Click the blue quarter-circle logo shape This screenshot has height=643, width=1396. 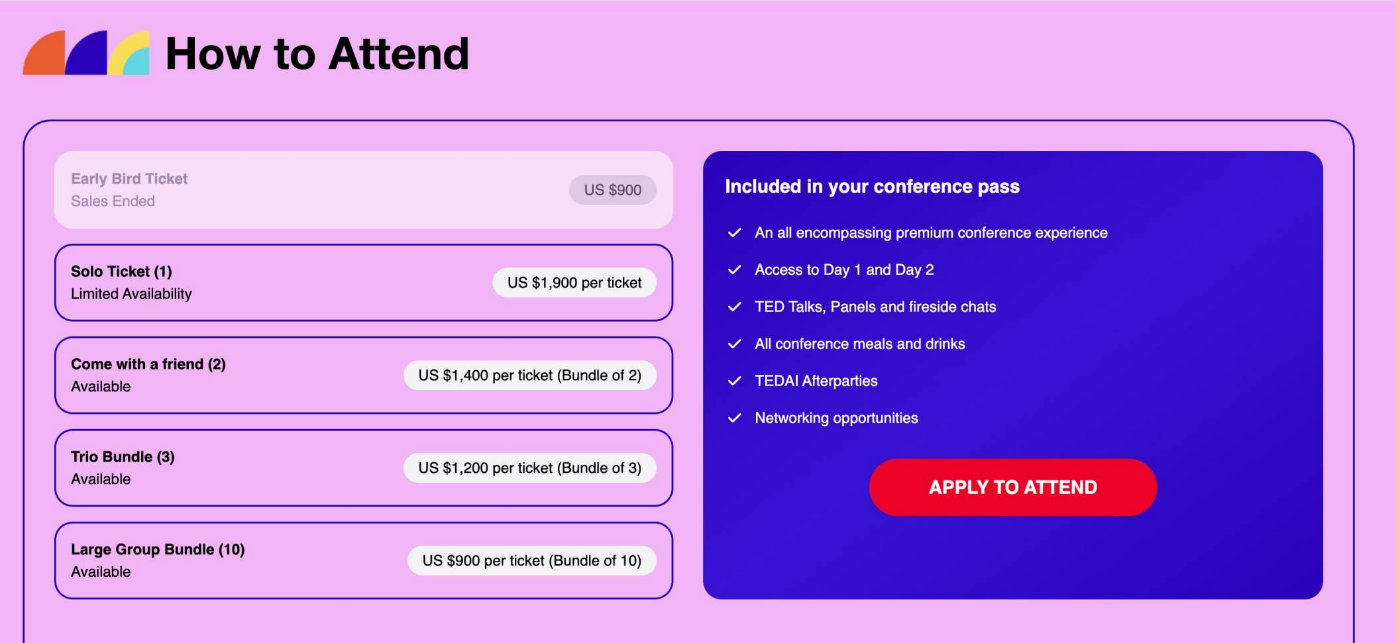[x=89, y=56]
